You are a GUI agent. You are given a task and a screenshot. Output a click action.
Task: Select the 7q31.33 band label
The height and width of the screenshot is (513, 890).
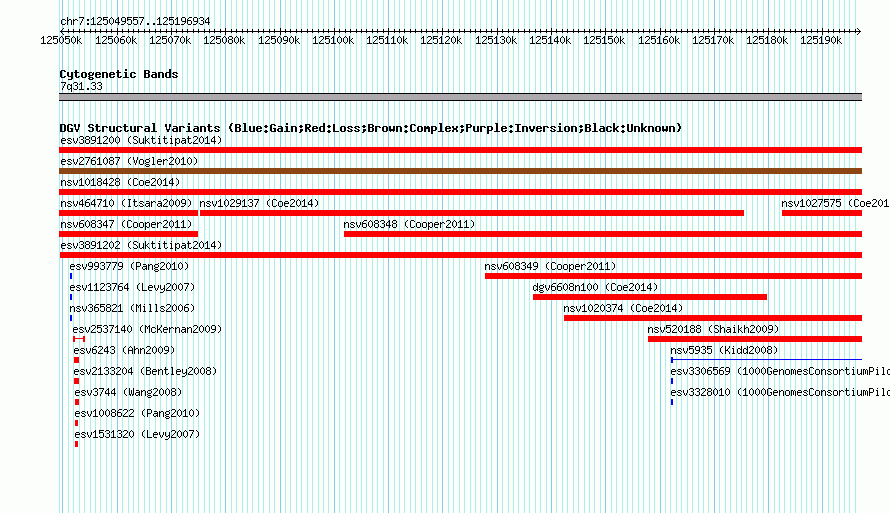[81, 86]
